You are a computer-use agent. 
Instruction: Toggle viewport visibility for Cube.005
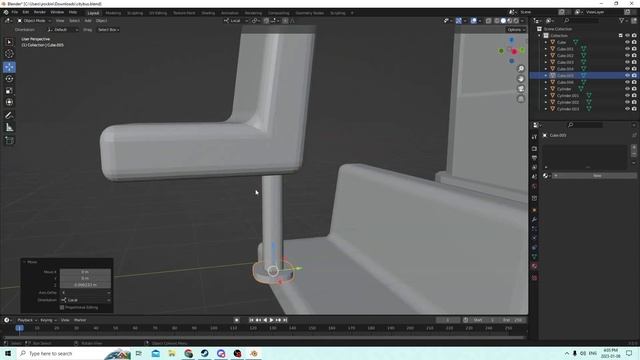pyautogui.click(x=627, y=76)
